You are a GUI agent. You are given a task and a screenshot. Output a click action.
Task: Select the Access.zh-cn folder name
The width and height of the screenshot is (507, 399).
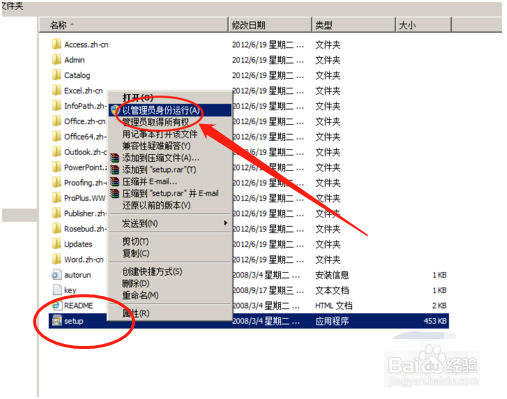86,44
